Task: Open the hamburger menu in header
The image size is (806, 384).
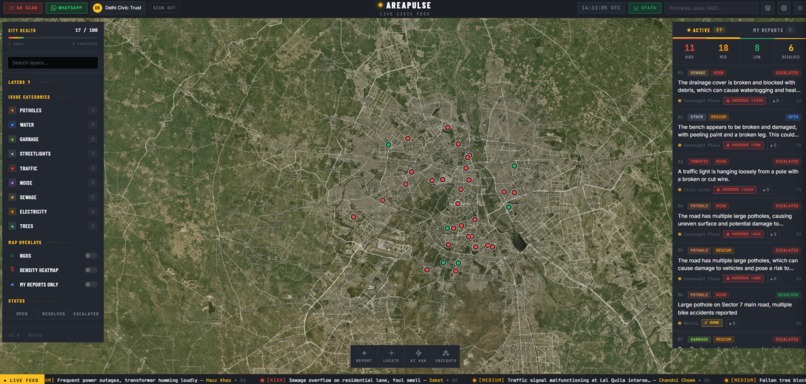Action: click(x=800, y=8)
